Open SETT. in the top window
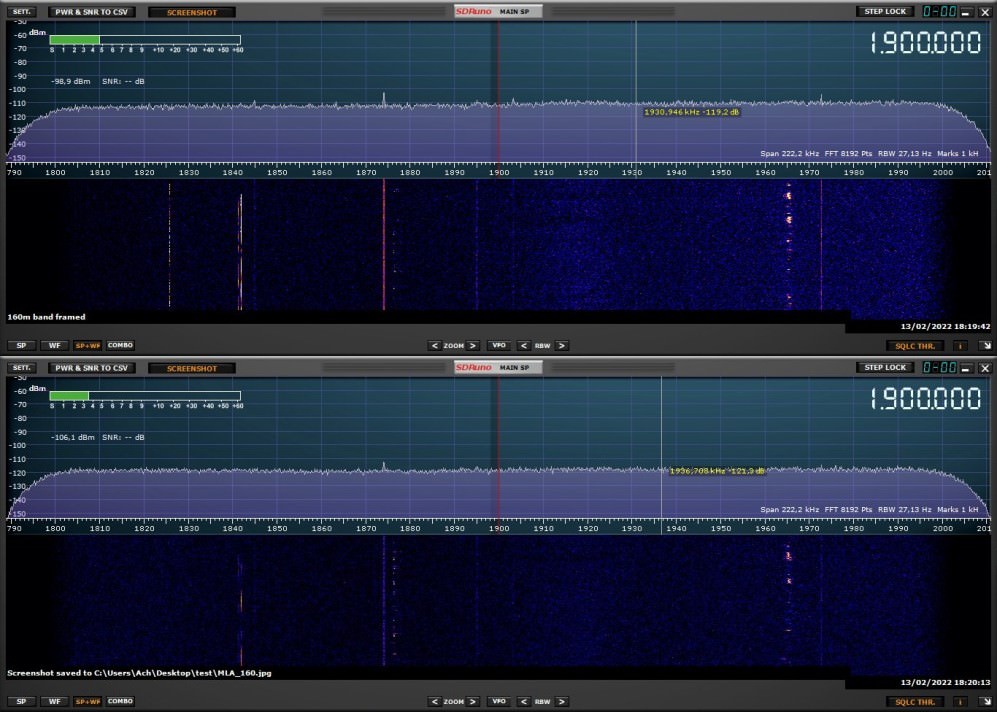 (x=22, y=12)
